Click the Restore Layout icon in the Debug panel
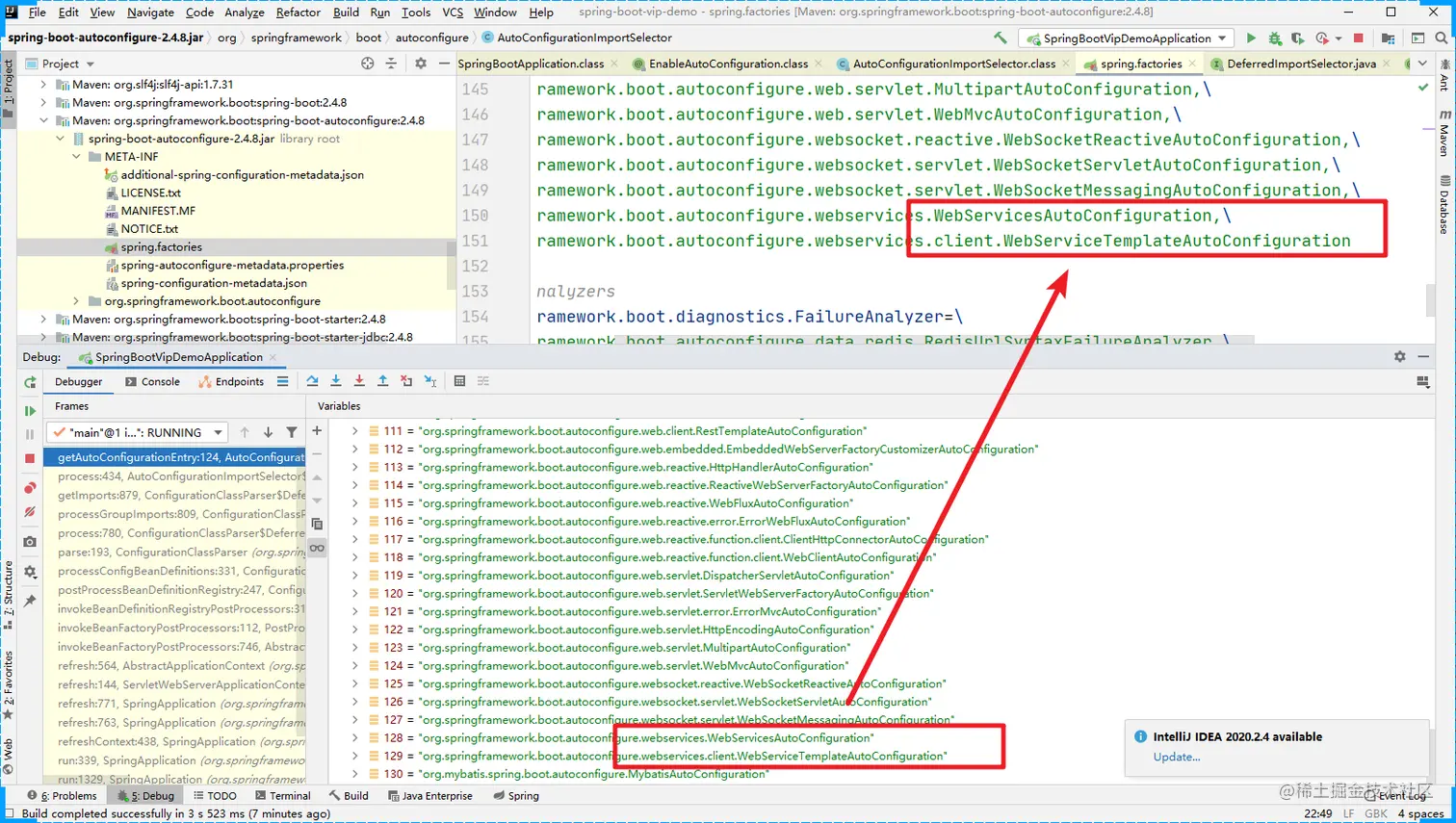1456x823 pixels. (x=1423, y=382)
